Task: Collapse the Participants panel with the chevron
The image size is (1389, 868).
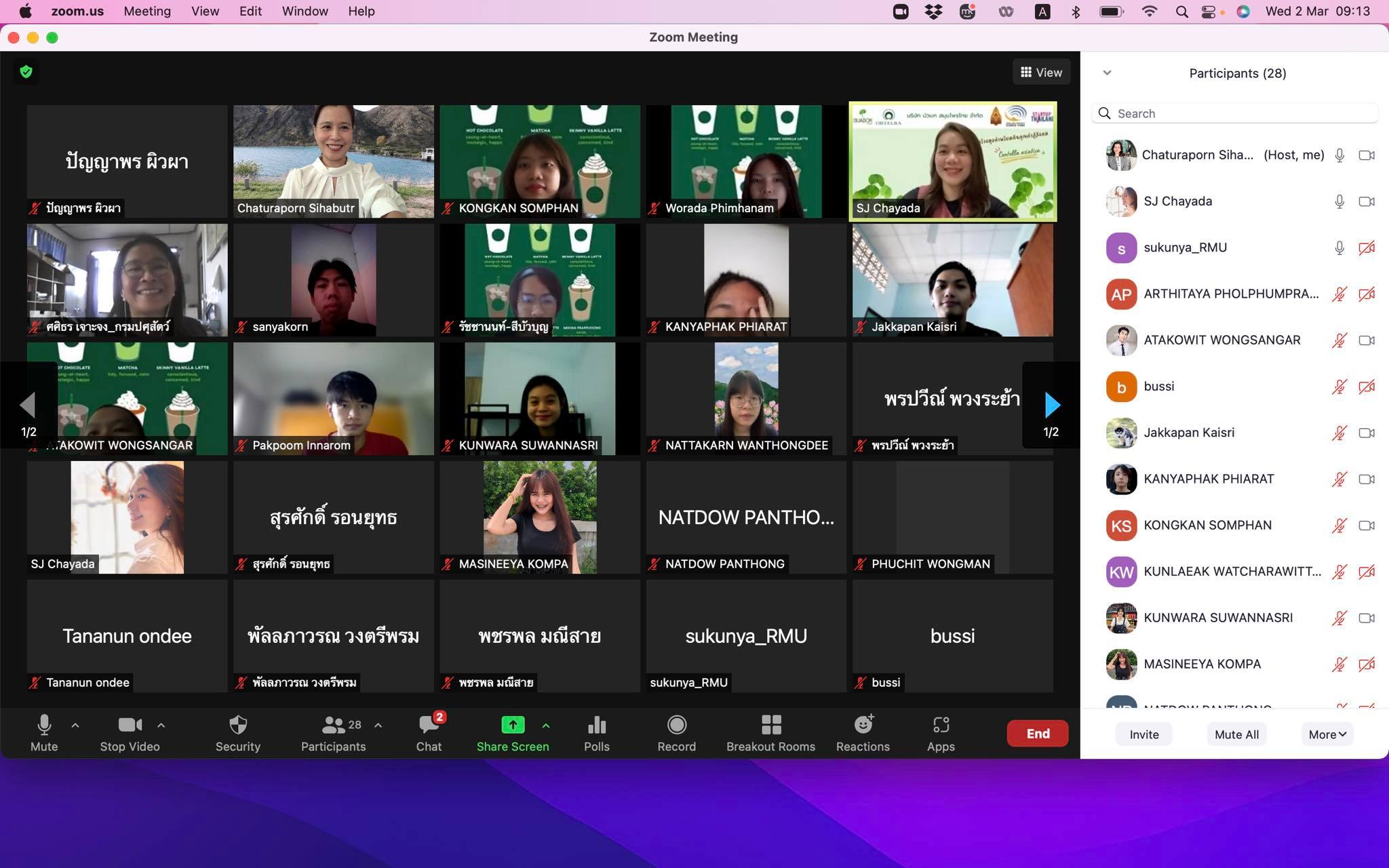Action: pyautogui.click(x=1107, y=73)
